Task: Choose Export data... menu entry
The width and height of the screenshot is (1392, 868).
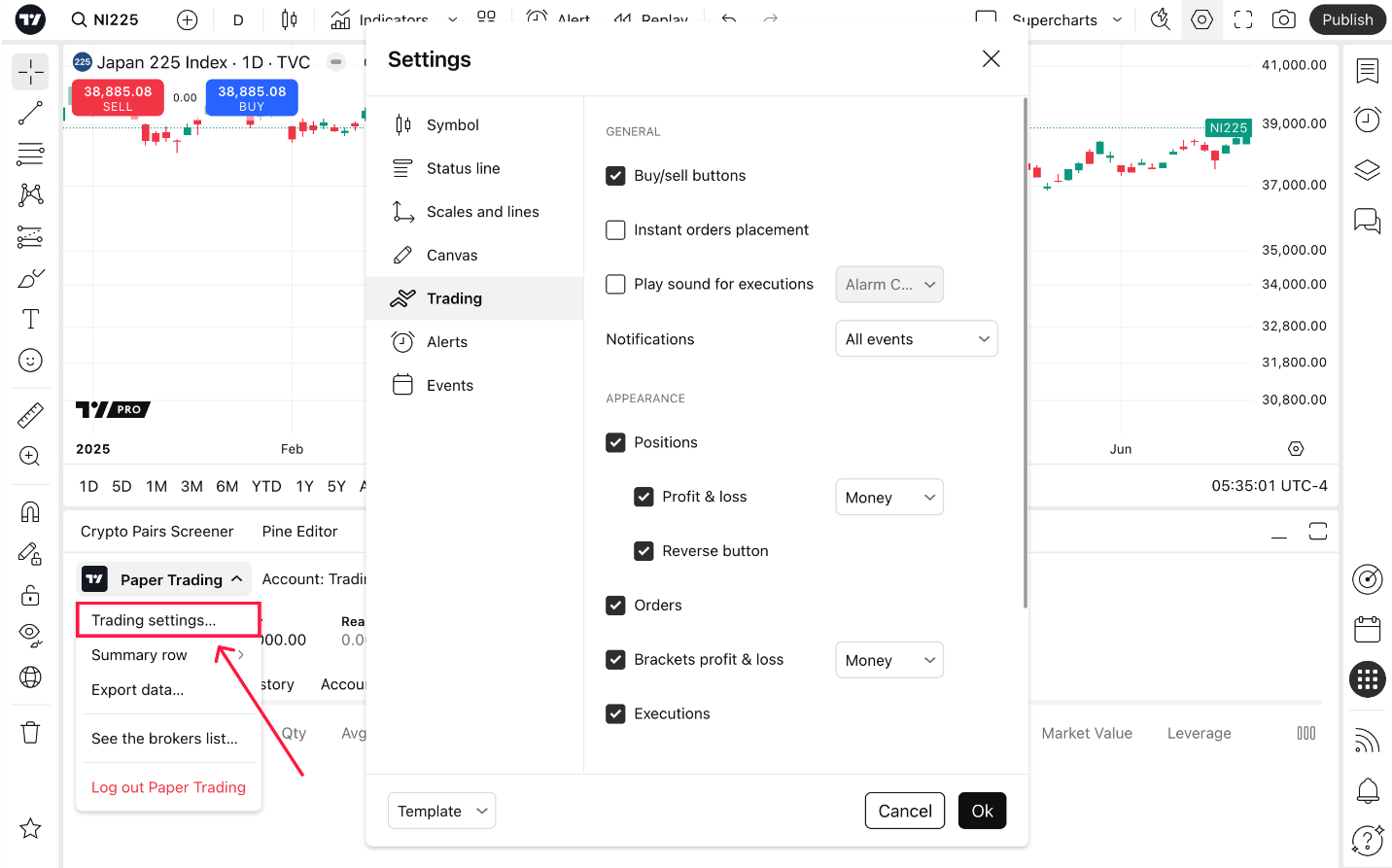Action: pyautogui.click(x=168, y=690)
